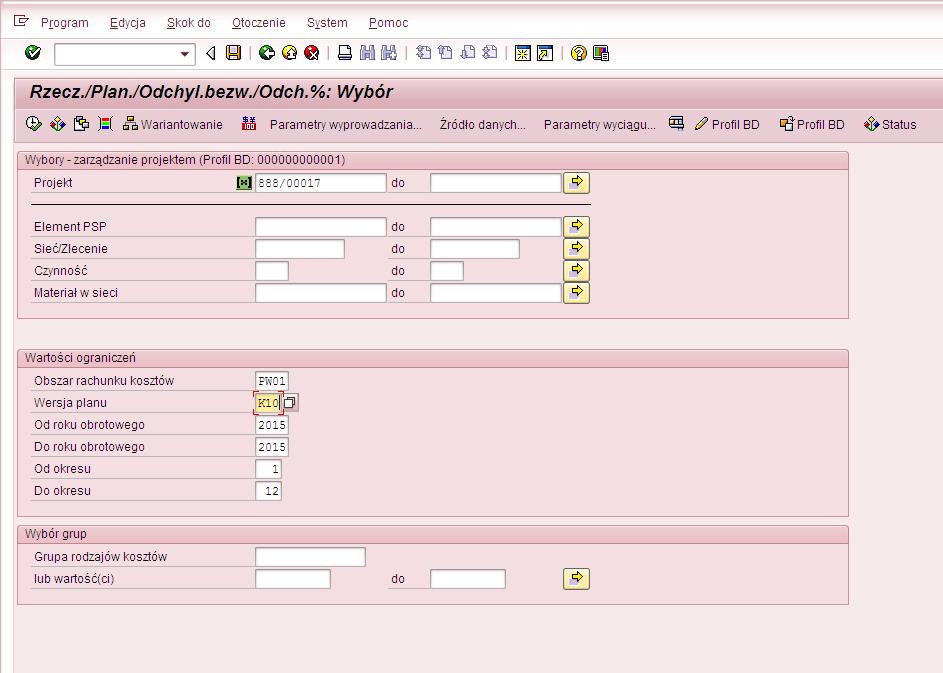Click red icon before Parametry wyprowadzania
The height and width of the screenshot is (673, 943).
248,124
